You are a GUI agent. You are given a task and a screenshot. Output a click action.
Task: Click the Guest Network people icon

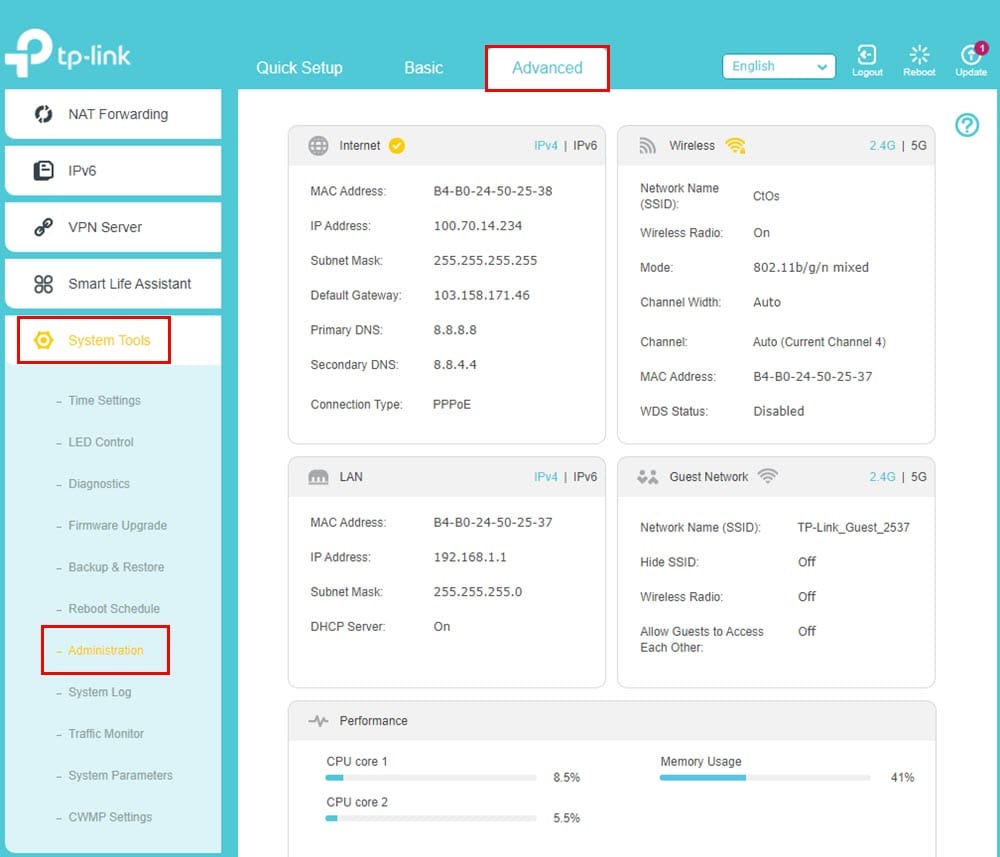click(x=647, y=477)
